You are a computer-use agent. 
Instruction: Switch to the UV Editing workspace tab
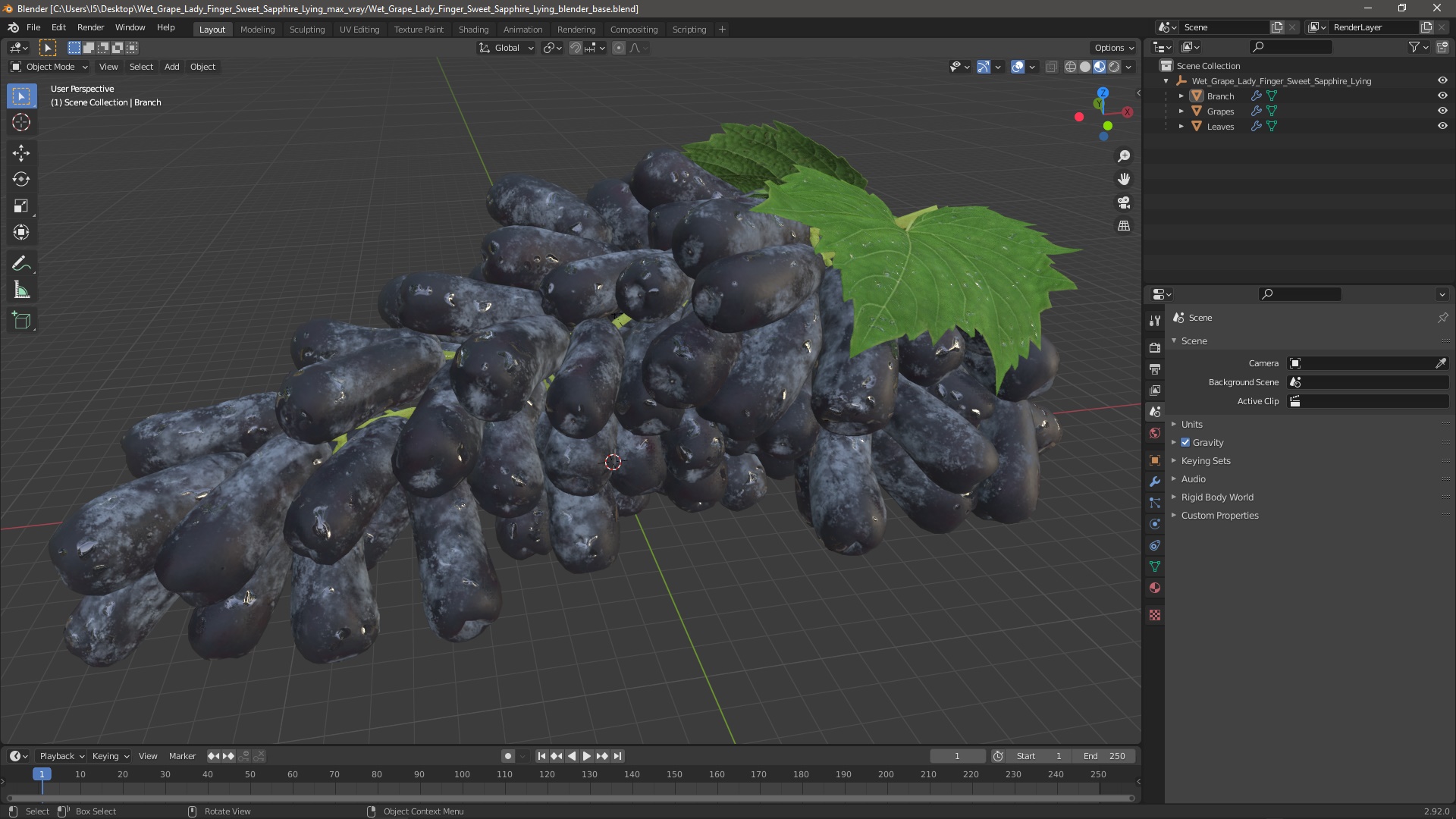coord(359,29)
